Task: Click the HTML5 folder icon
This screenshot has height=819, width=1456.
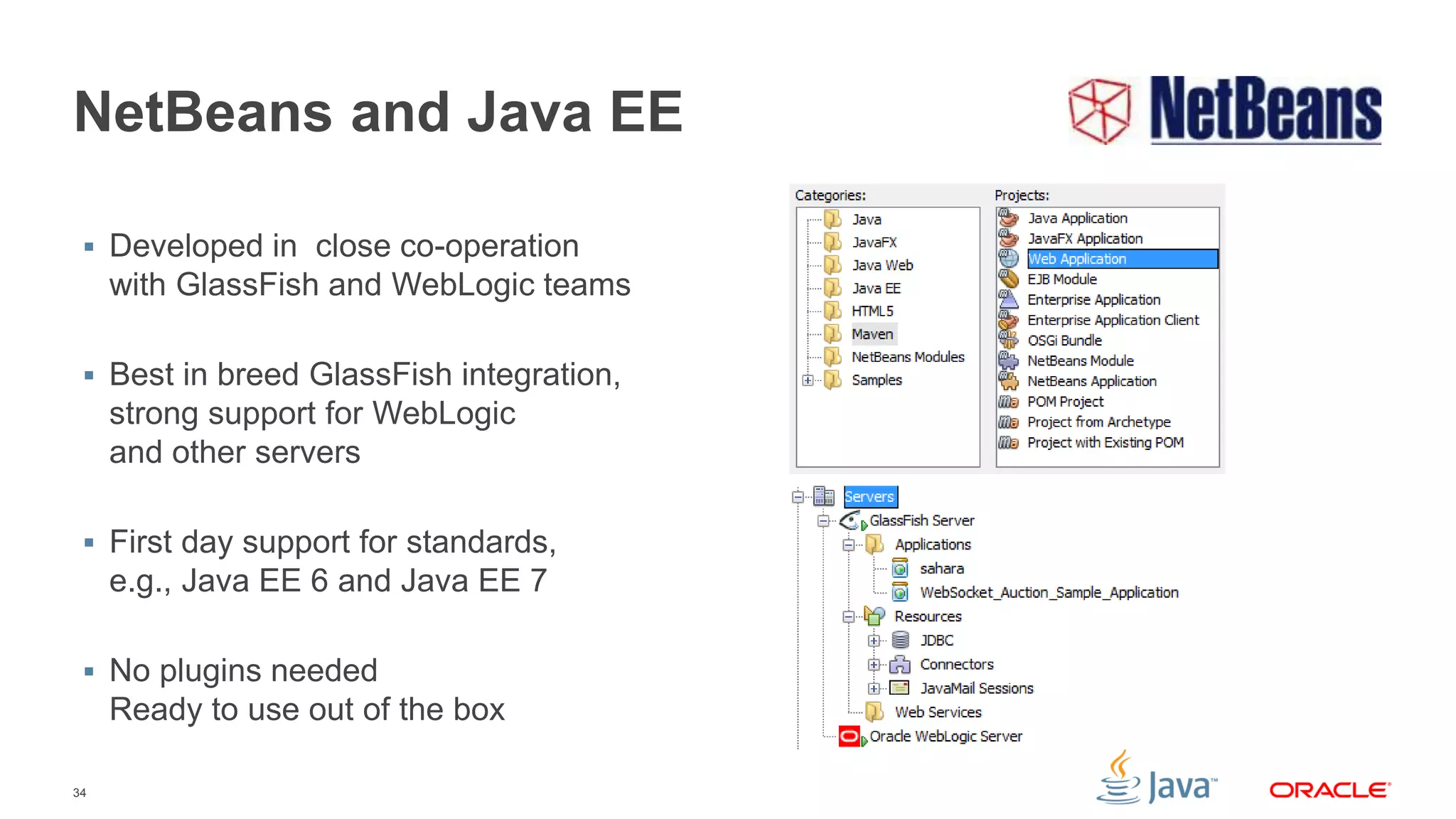Action: [x=833, y=311]
